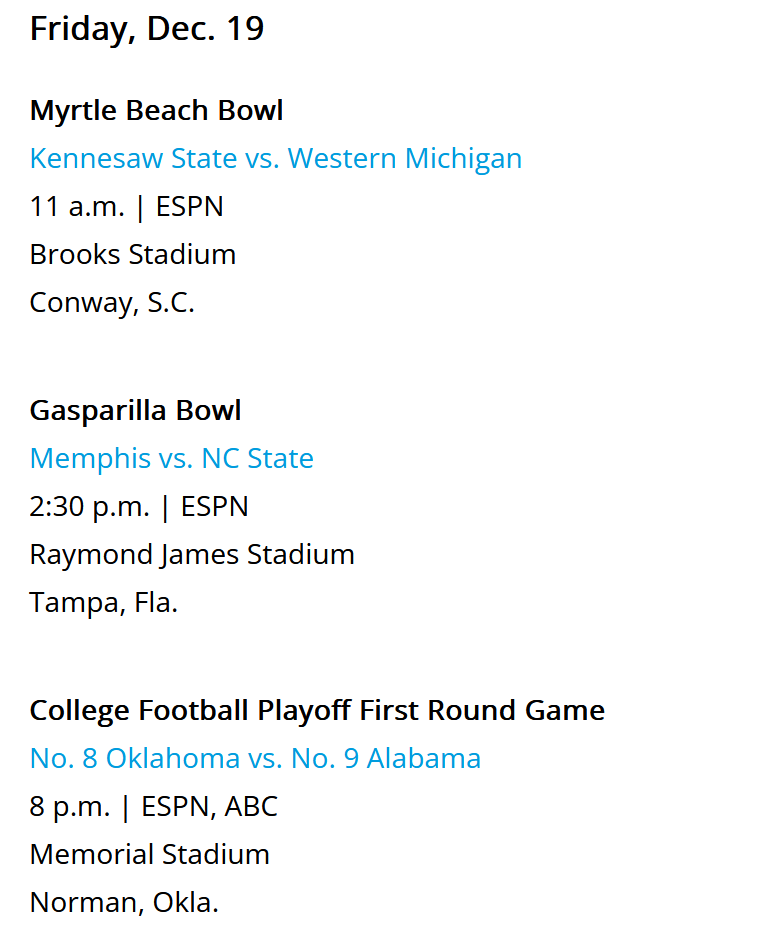Click the Gasparilla Bowl title
This screenshot has width=778, height=936.
click(x=136, y=411)
